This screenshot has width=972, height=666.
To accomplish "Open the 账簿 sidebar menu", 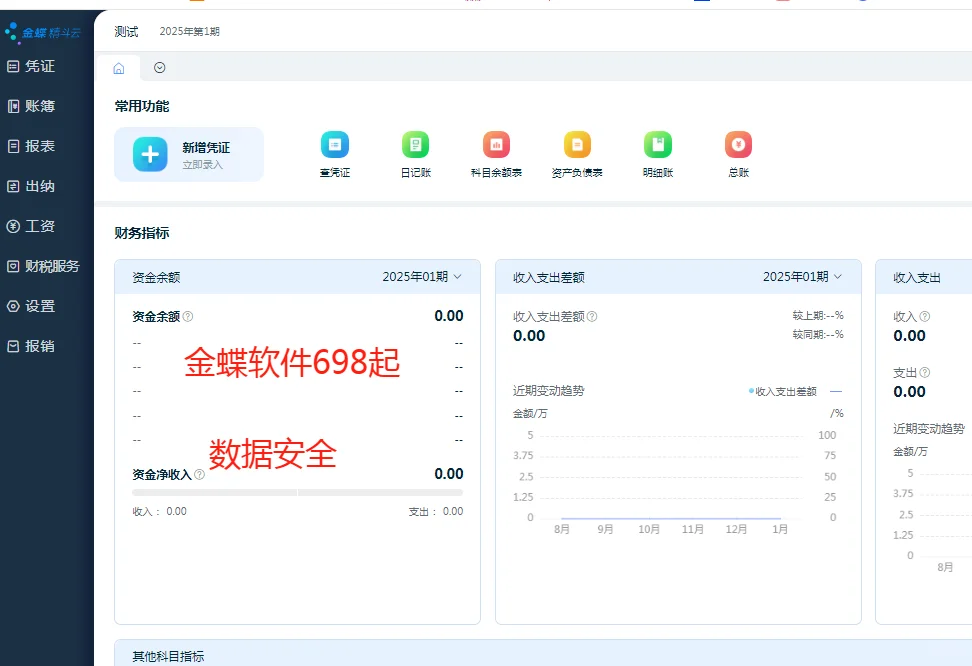I will tap(31, 106).
